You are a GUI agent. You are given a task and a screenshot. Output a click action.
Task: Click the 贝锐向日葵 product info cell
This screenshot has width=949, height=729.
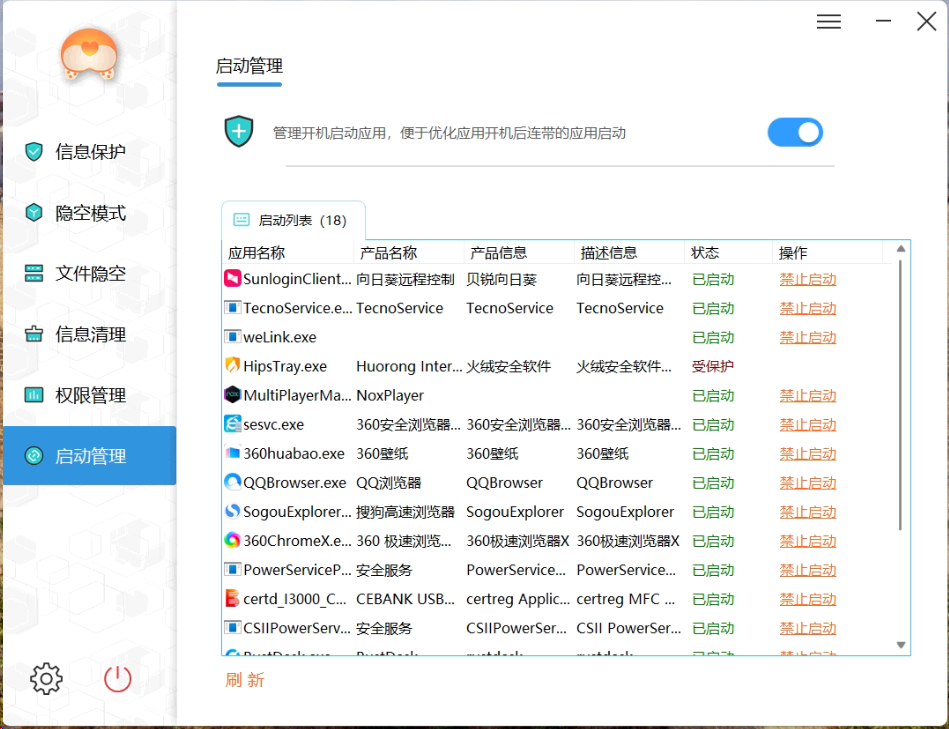501,280
